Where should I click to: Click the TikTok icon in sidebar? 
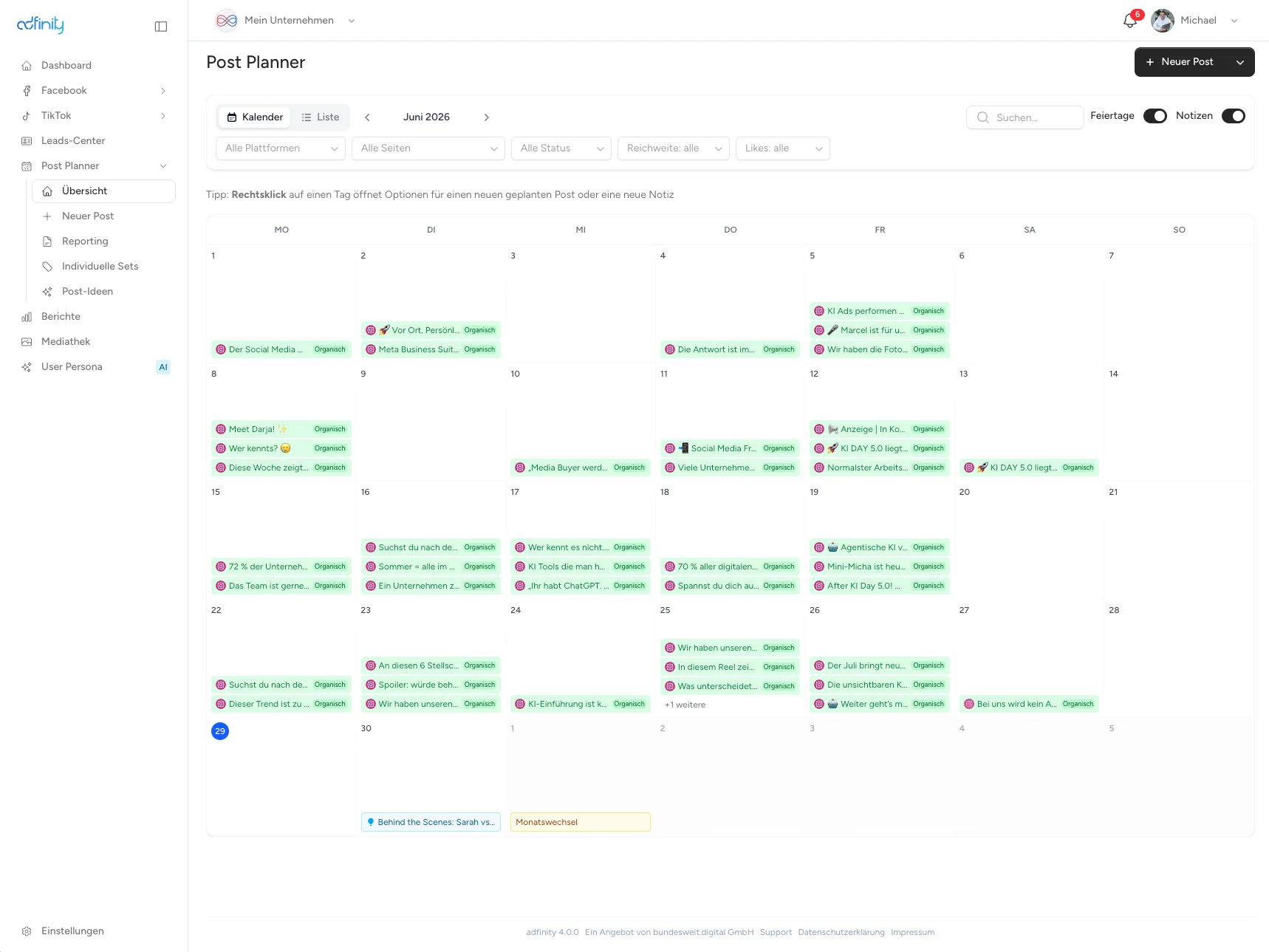click(27, 116)
